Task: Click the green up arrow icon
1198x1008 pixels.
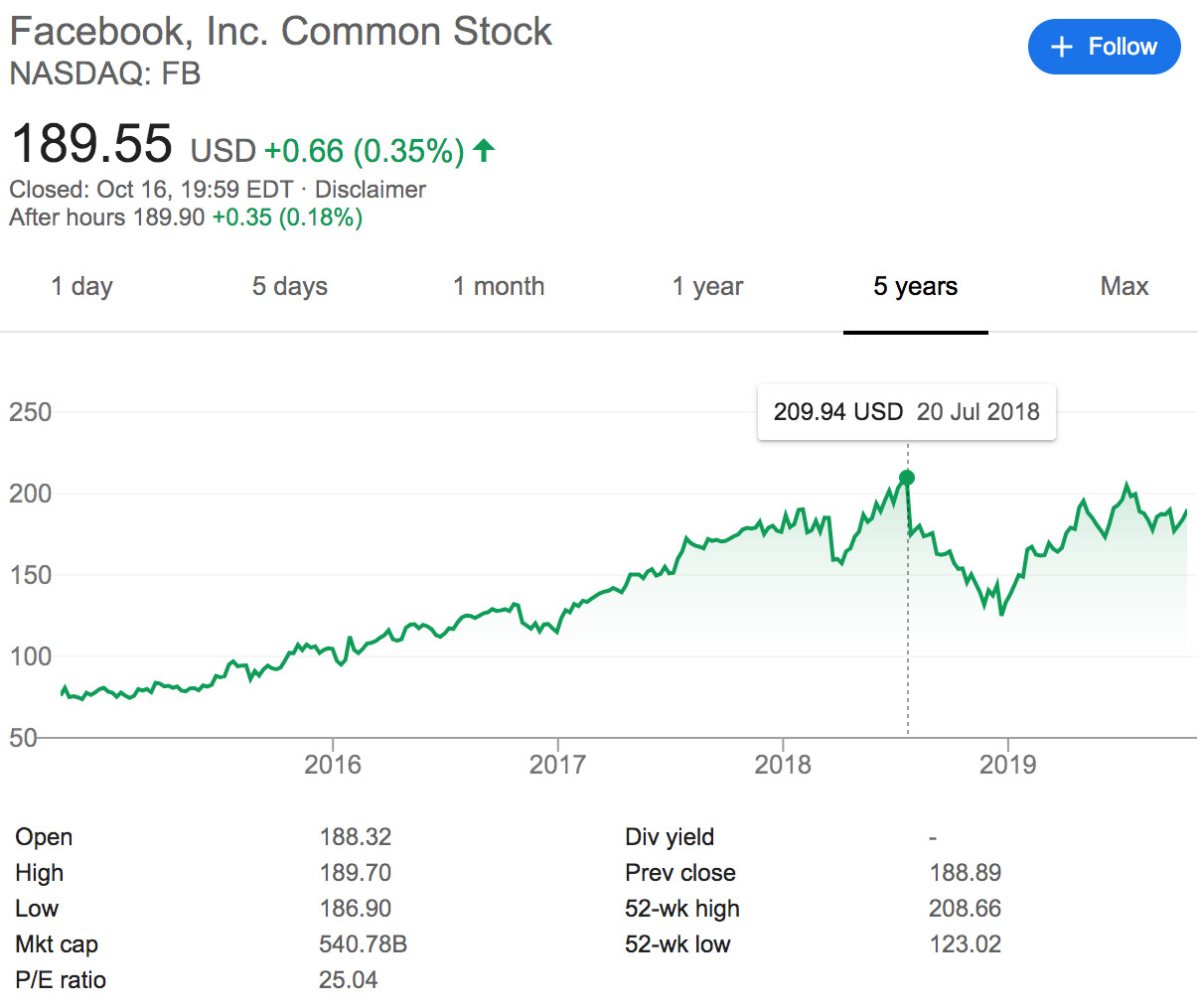Action: click(x=484, y=150)
